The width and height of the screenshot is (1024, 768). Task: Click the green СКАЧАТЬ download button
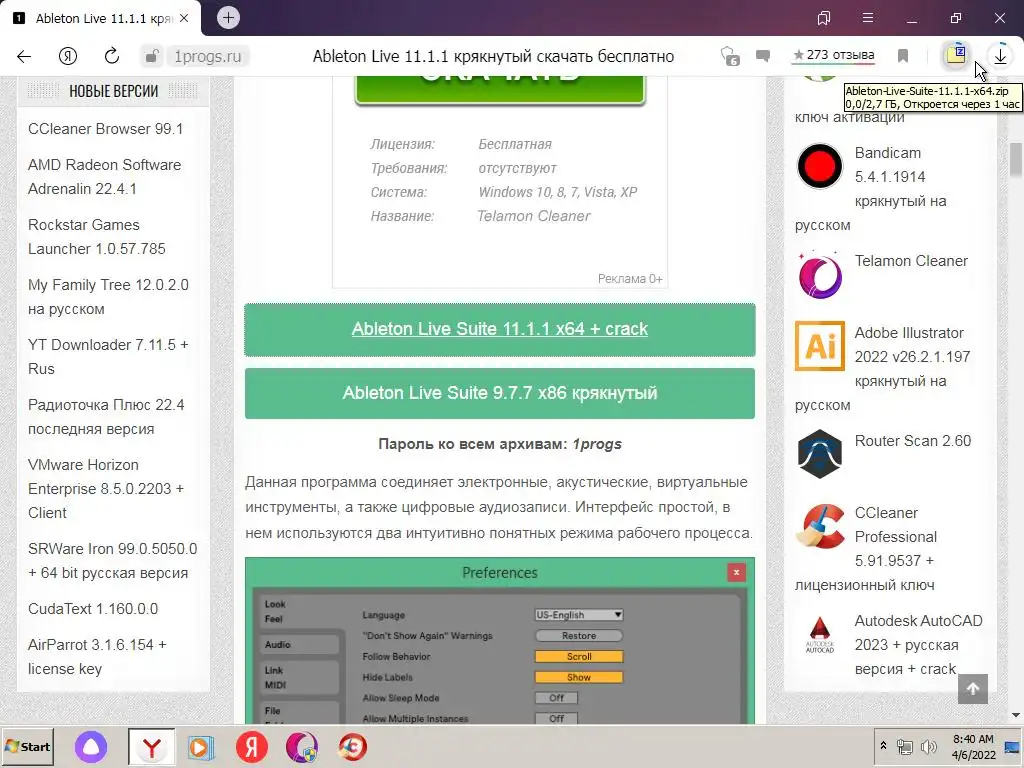[500, 89]
